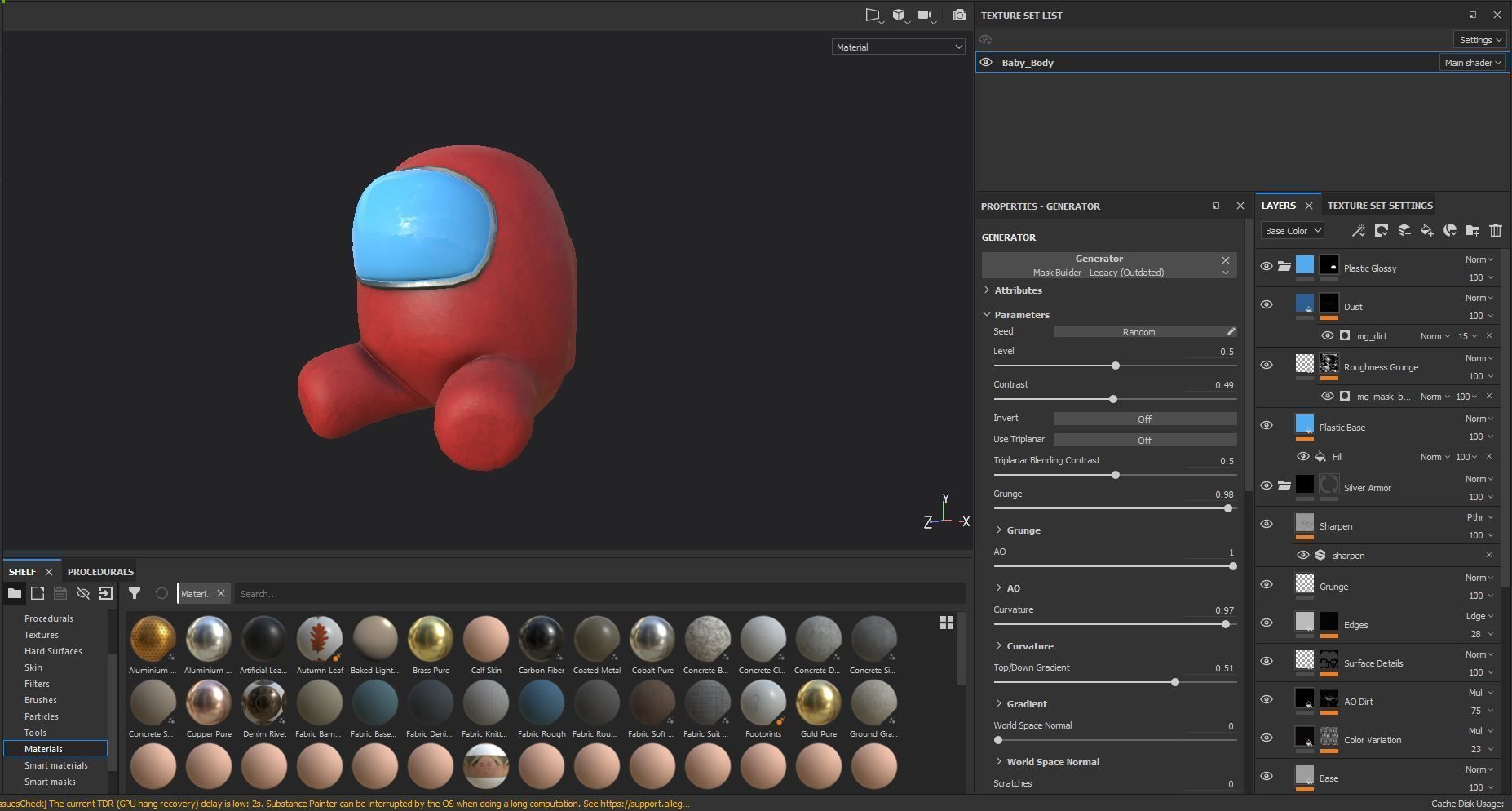Switch shelf thumbnails grid size
The height and width of the screenshot is (811, 1512).
[947, 623]
